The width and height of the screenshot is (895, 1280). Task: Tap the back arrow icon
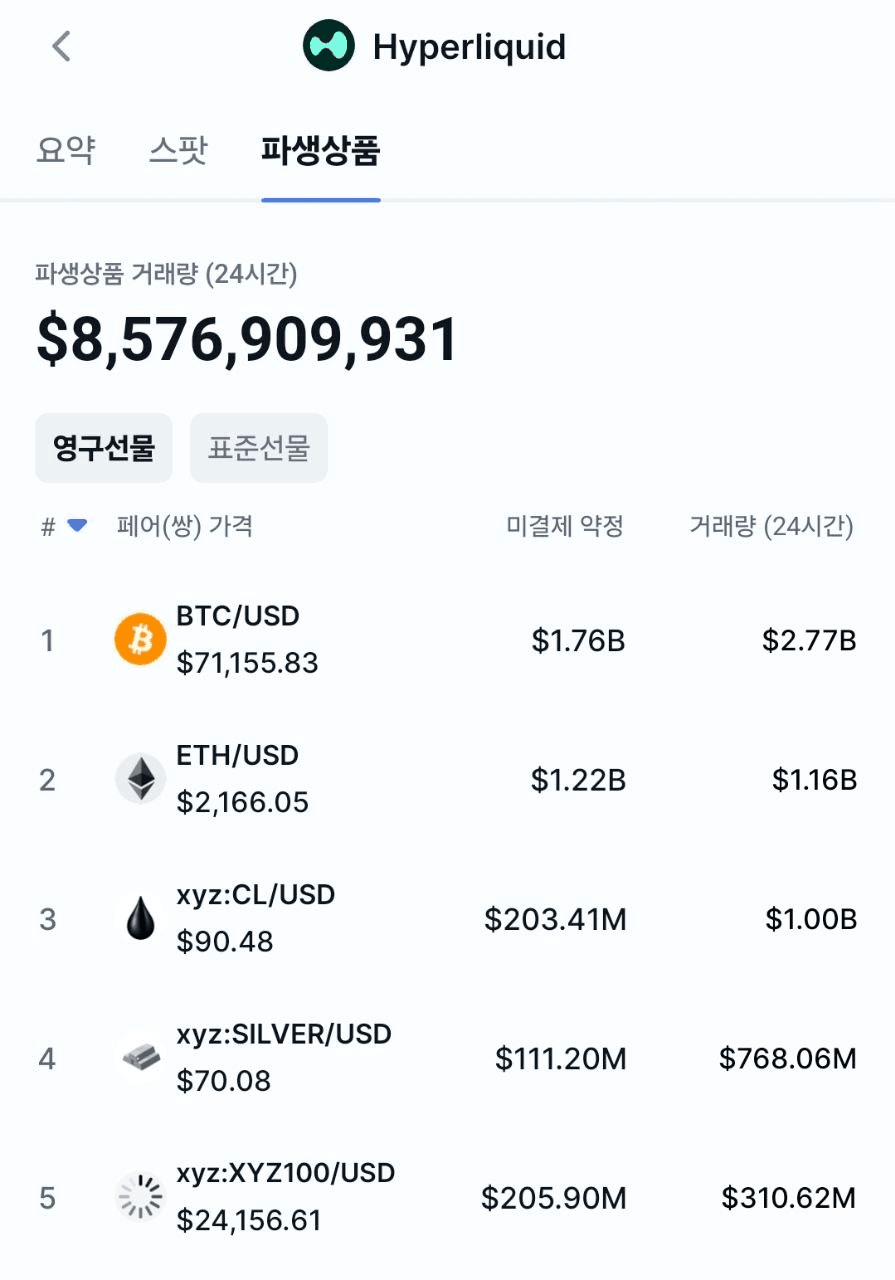(62, 46)
